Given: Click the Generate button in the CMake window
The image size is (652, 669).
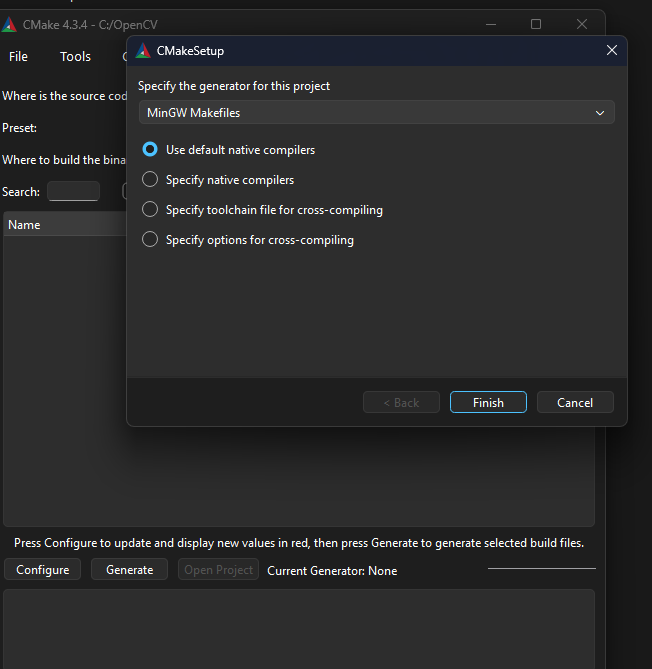Looking at the screenshot, I should (129, 570).
